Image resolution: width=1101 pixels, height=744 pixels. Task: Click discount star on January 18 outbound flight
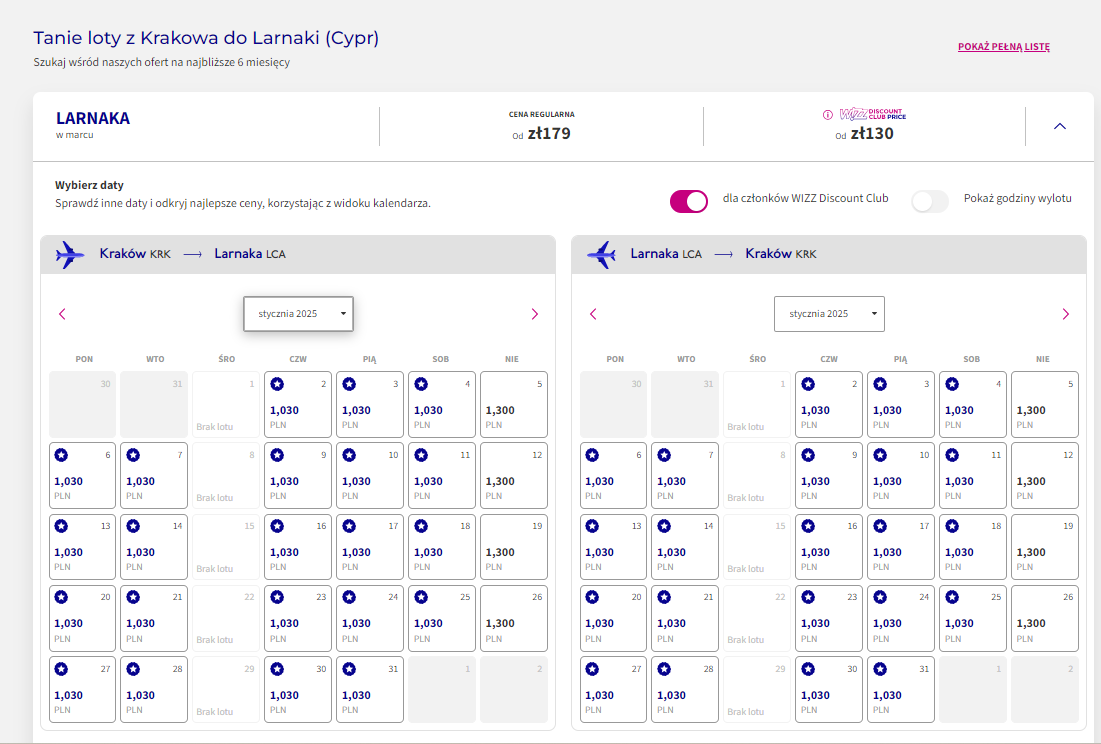(x=421, y=526)
